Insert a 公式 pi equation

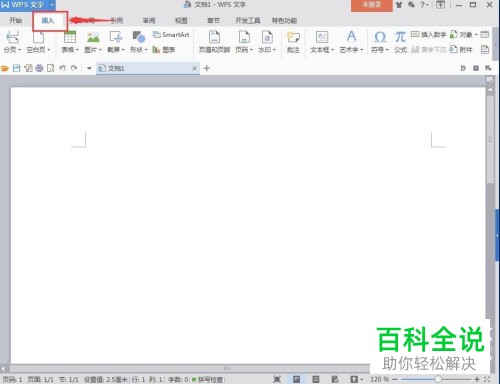point(400,42)
